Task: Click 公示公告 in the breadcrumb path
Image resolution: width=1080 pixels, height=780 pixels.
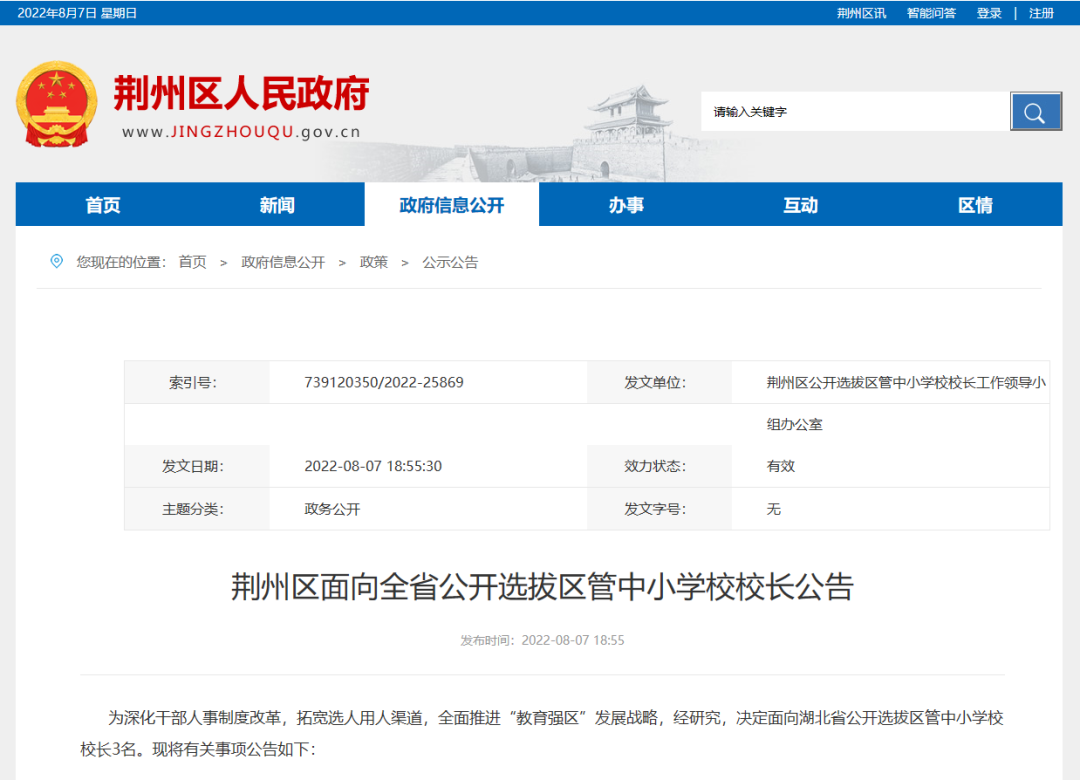Action: coord(450,262)
